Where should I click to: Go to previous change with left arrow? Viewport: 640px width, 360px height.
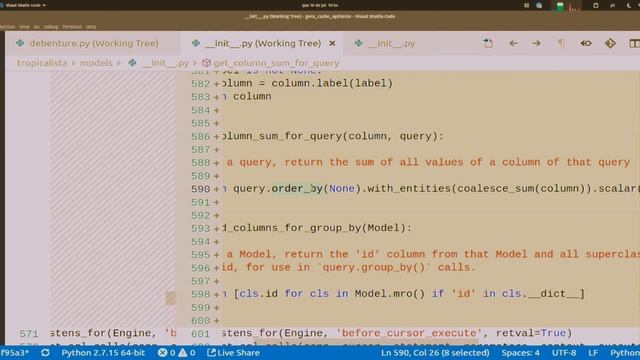(x=513, y=43)
